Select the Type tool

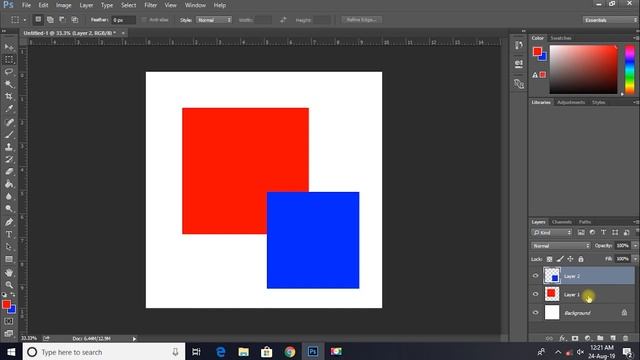[9, 234]
